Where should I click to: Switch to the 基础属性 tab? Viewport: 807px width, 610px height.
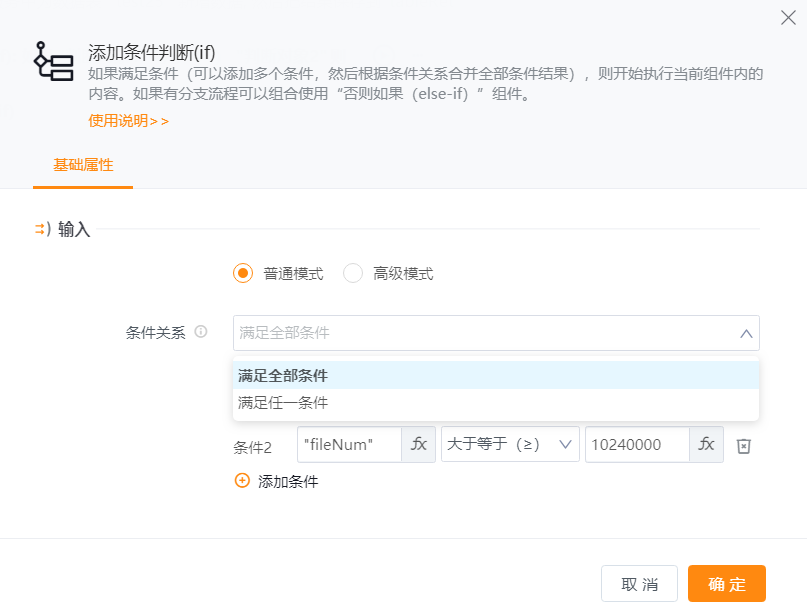click(x=83, y=165)
